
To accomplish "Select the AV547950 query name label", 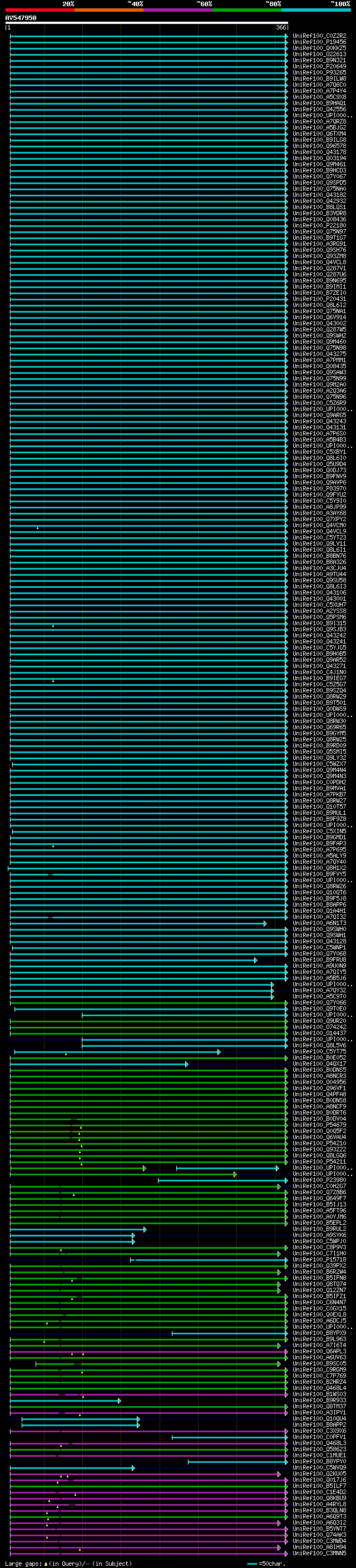I will click(21, 18).
